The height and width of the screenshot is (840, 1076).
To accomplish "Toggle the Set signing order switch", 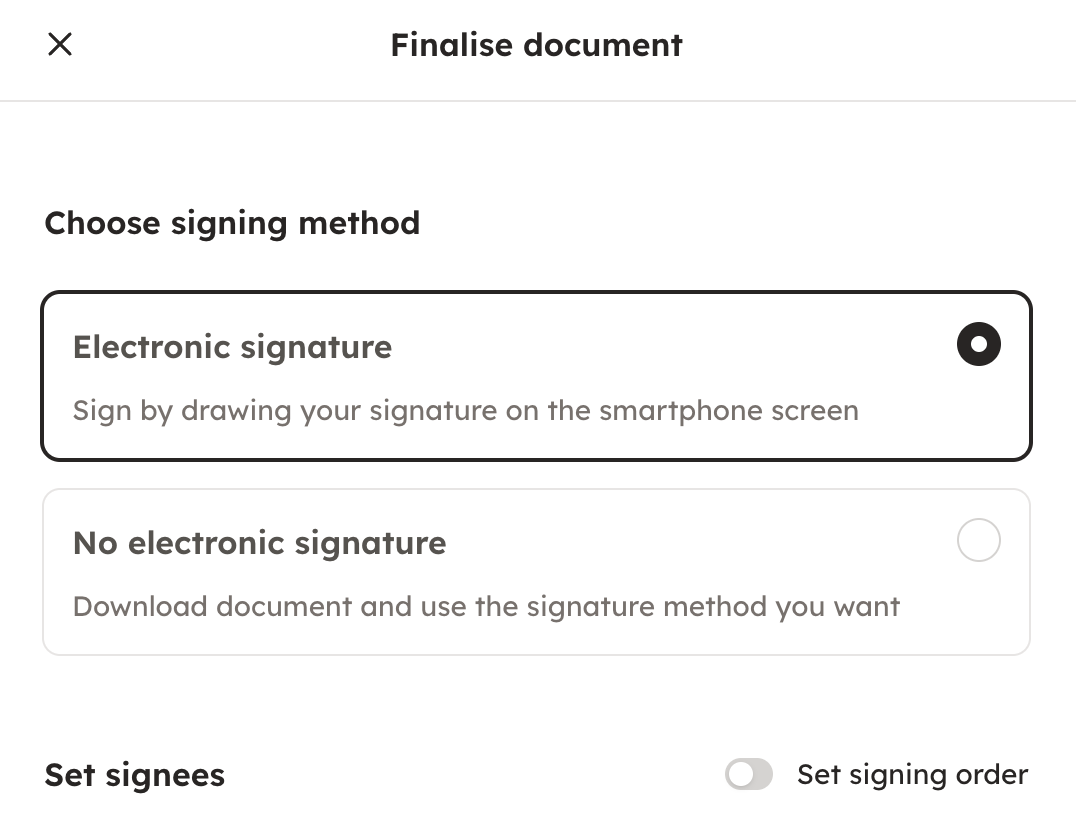I will point(749,774).
